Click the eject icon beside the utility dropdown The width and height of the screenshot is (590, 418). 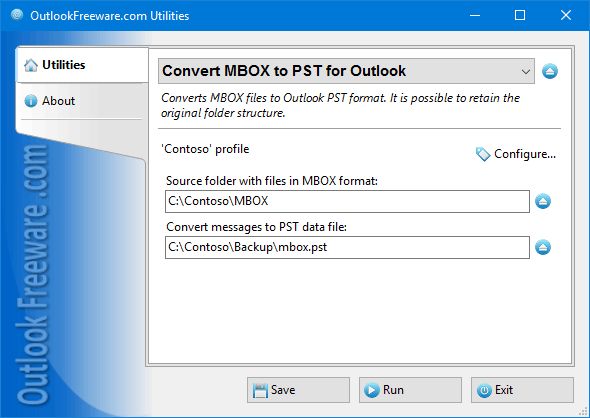click(550, 71)
